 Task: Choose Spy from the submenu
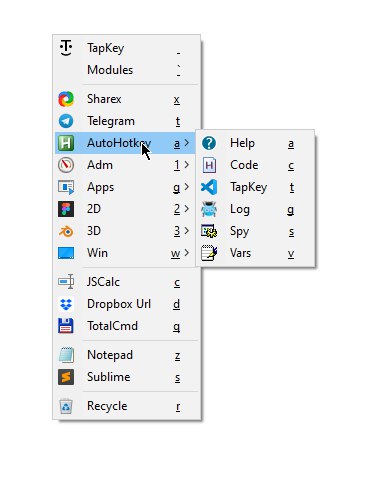255,231
